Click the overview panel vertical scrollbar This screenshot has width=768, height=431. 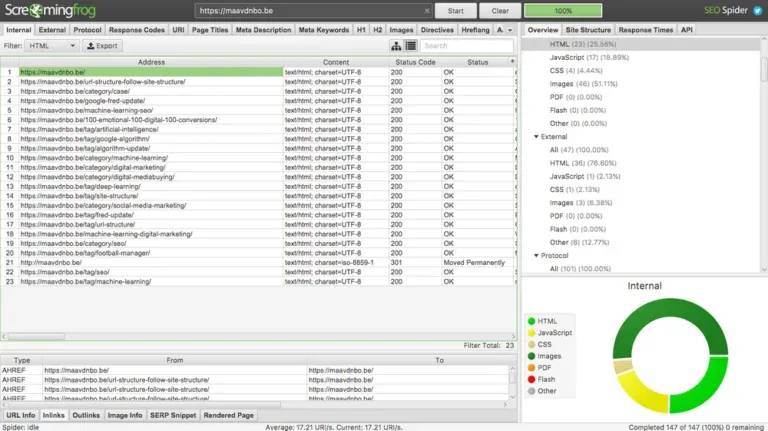pyautogui.click(x=764, y=69)
